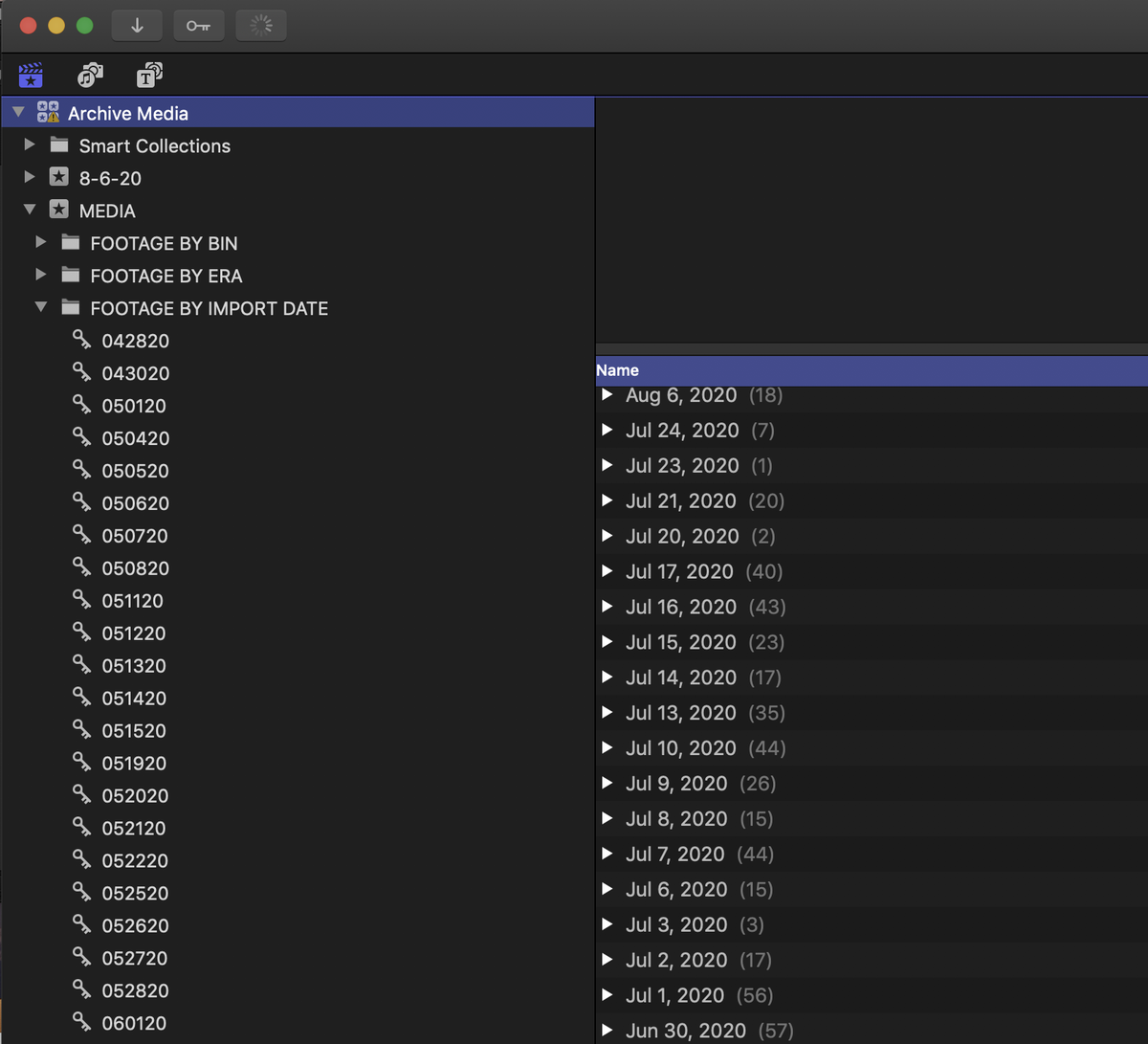Click the Smart Collections folder icon

[x=59, y=145]
